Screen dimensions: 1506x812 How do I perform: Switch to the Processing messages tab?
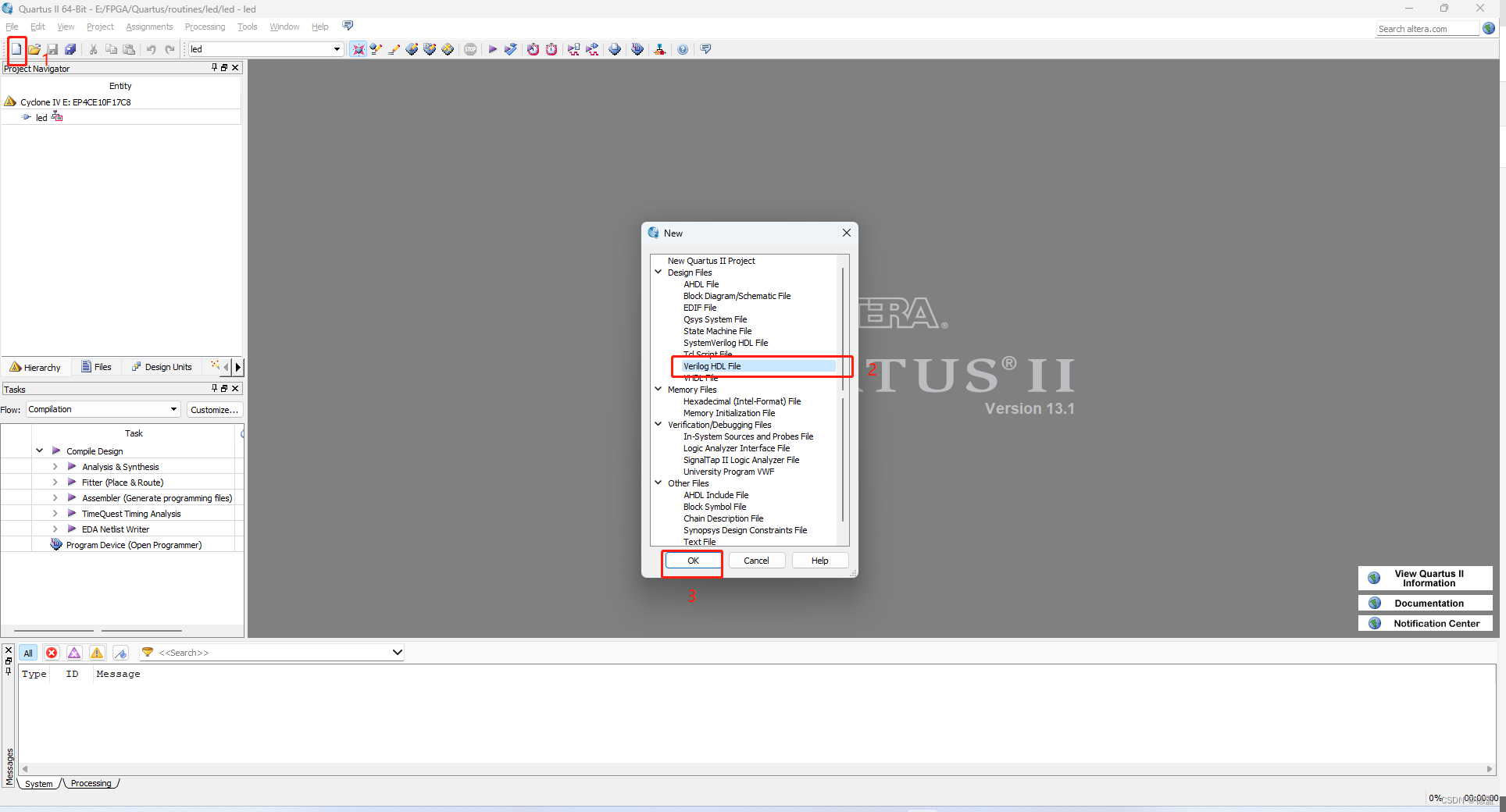tap(91, 783)
